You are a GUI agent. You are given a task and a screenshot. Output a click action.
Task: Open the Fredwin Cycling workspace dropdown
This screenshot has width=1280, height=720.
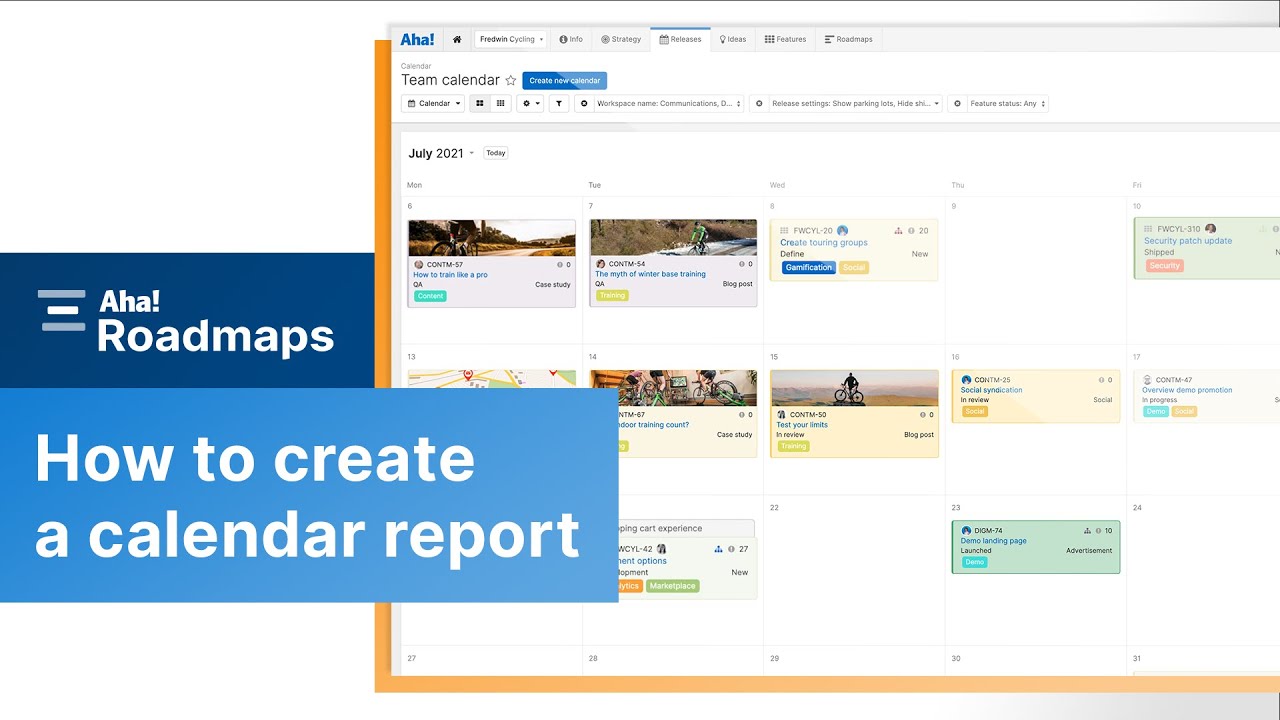(x=510, y=39)
